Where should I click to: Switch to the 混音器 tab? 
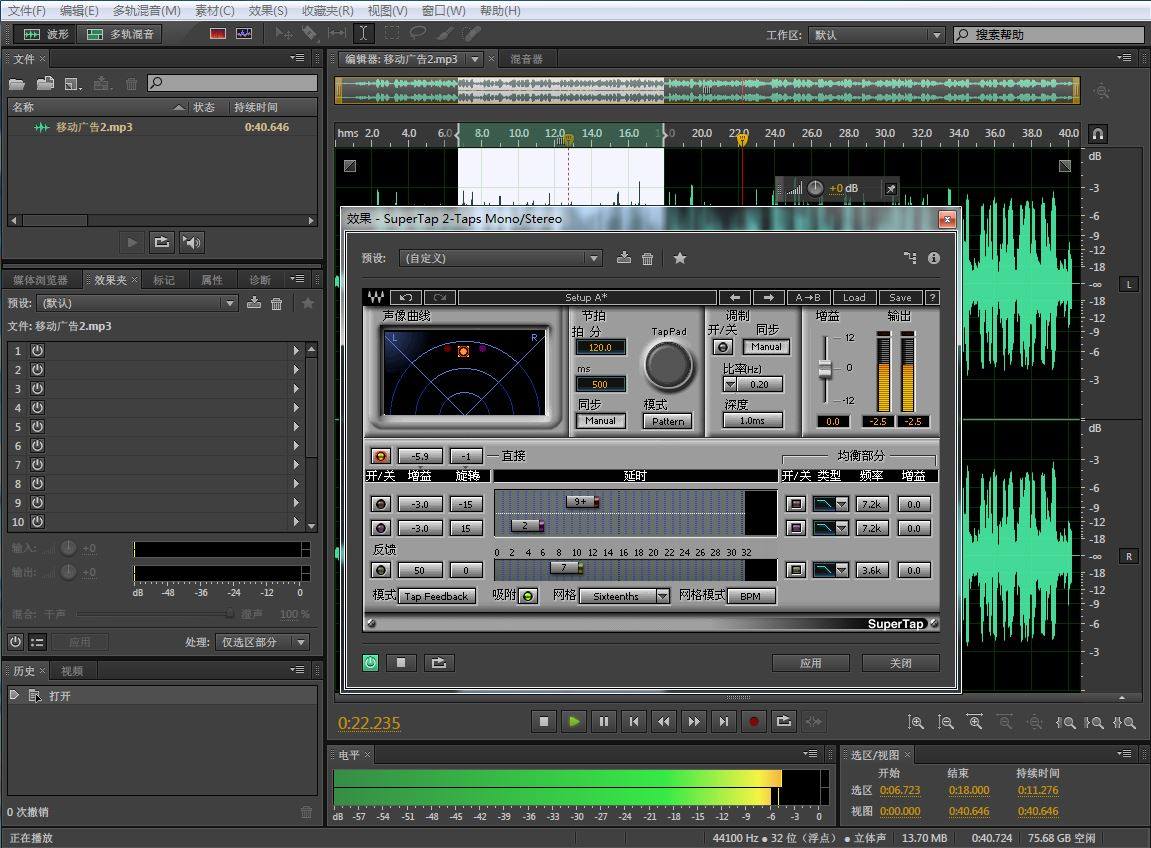pos(526,59)
